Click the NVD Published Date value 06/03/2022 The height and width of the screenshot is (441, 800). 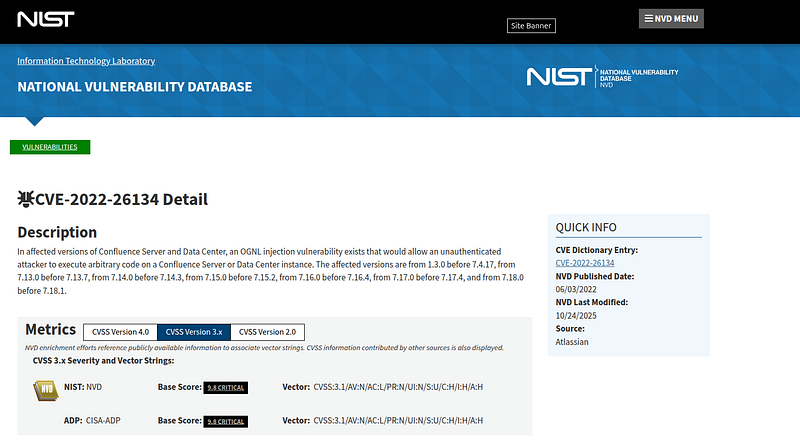(x=576, y=289)
